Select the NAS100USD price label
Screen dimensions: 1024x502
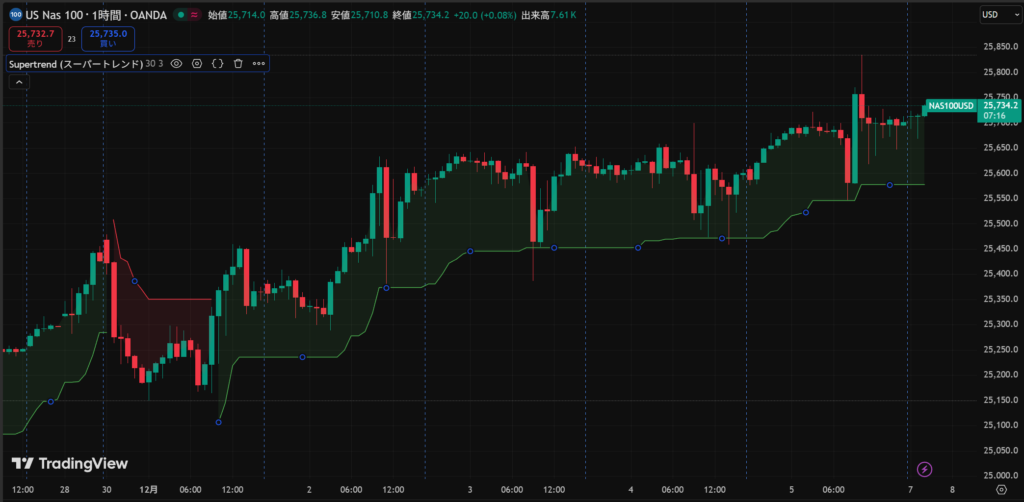pos(950,105)
